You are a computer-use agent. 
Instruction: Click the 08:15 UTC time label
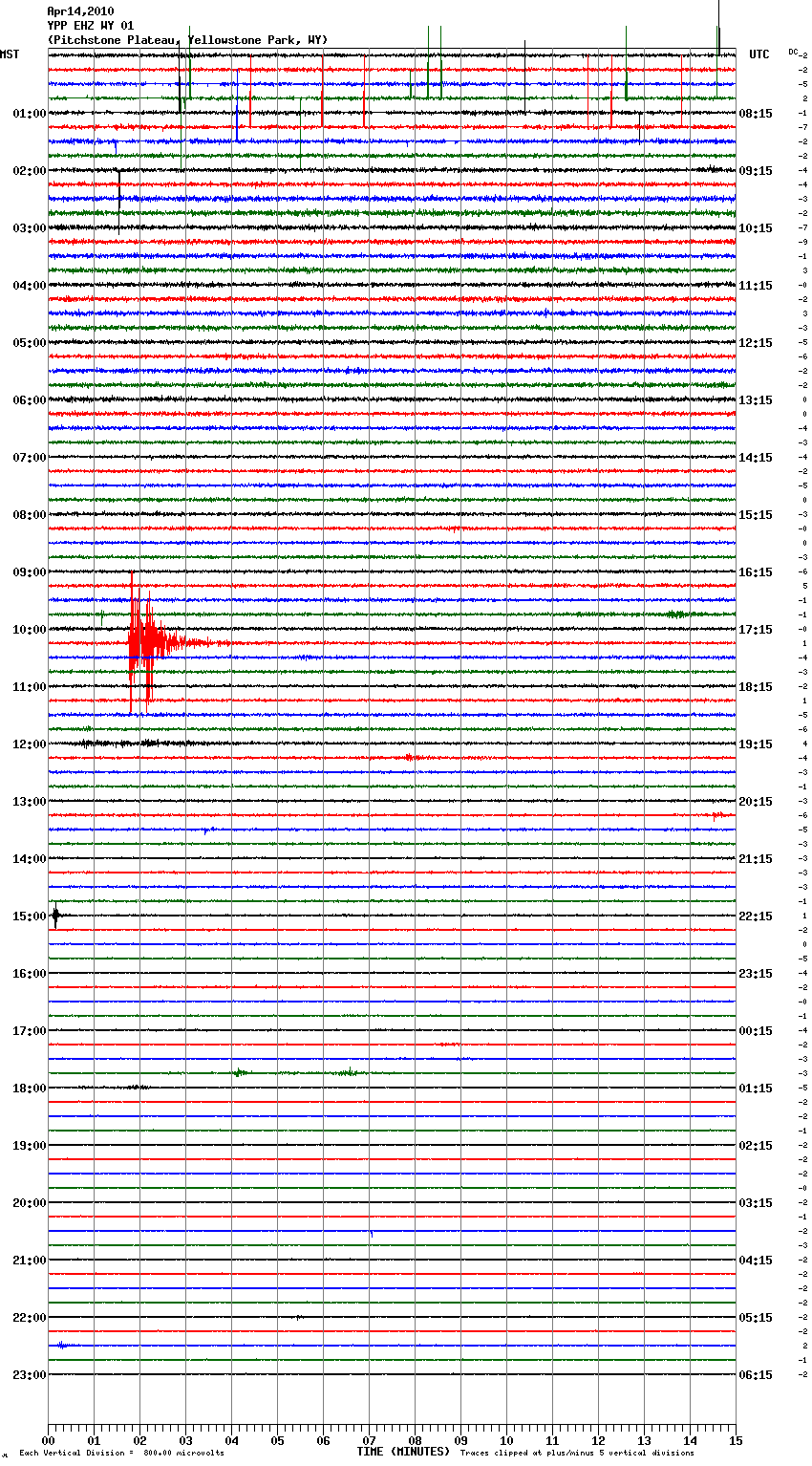click(x=756, y=114)
